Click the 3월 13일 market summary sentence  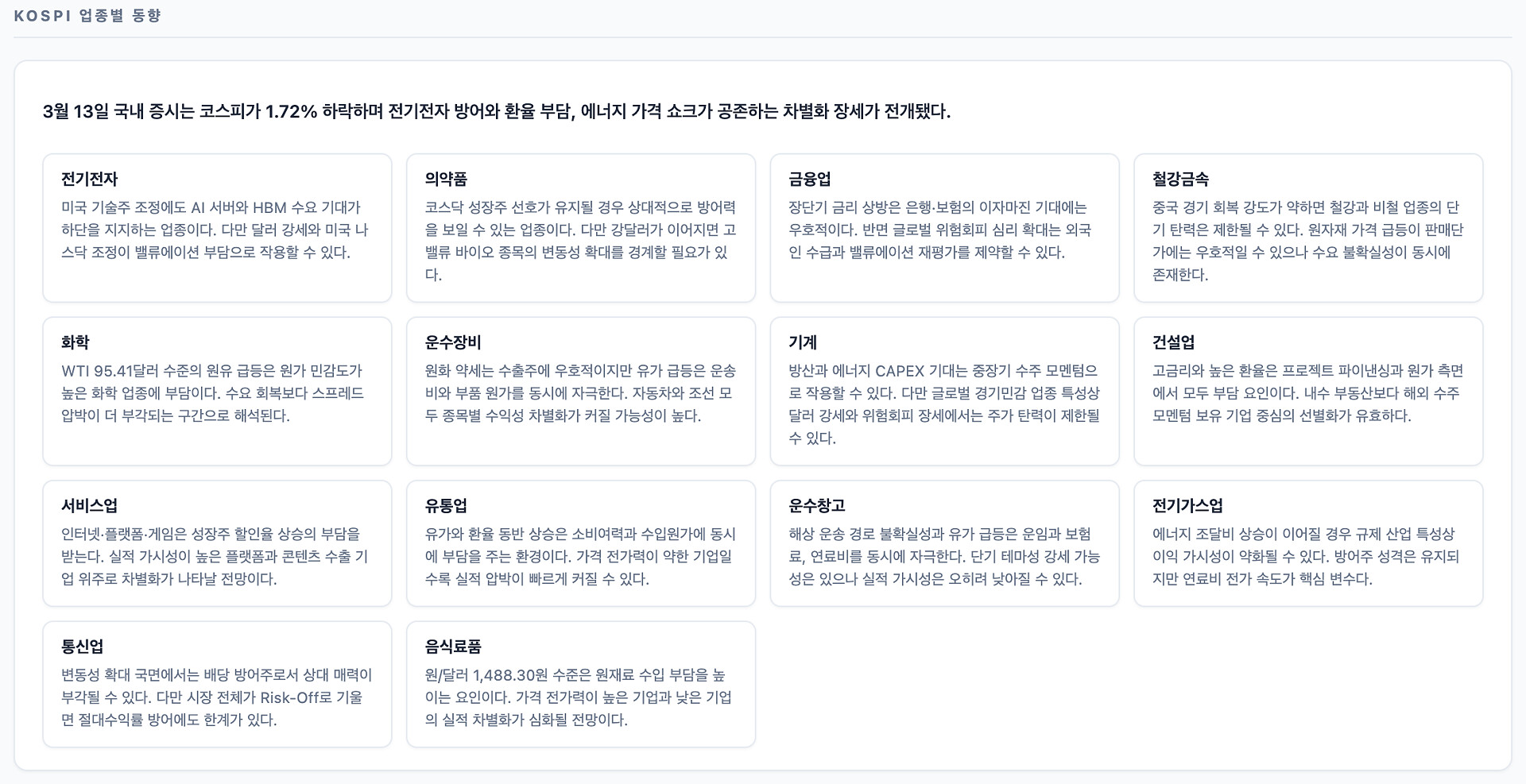tap(496, 111)
